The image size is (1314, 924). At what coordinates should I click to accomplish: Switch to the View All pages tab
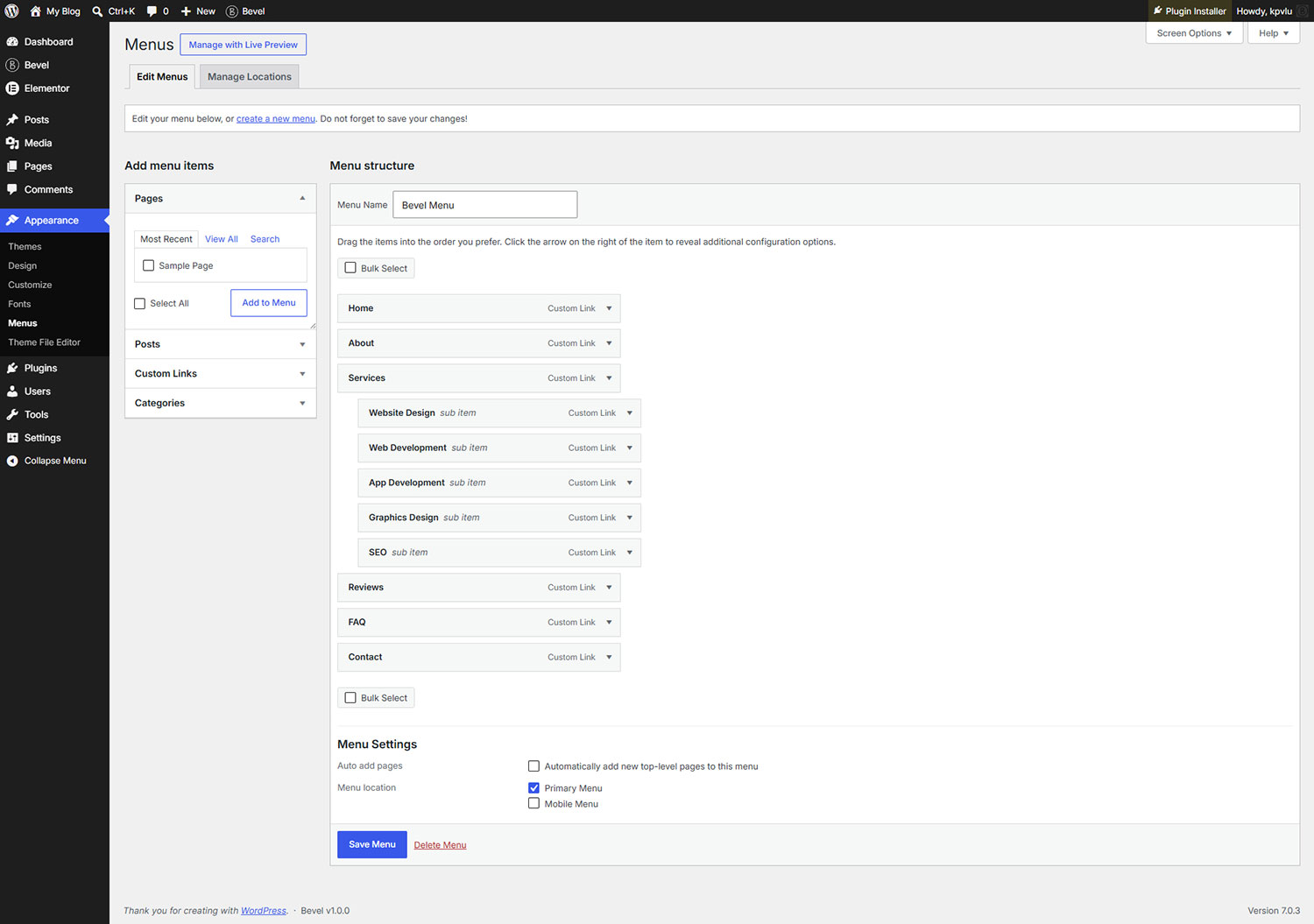click(222, 239)
